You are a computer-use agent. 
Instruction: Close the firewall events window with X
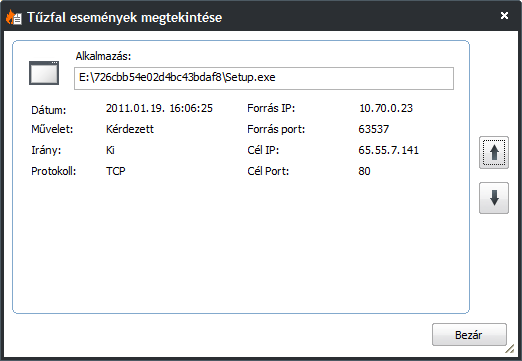tap(504, 16)
